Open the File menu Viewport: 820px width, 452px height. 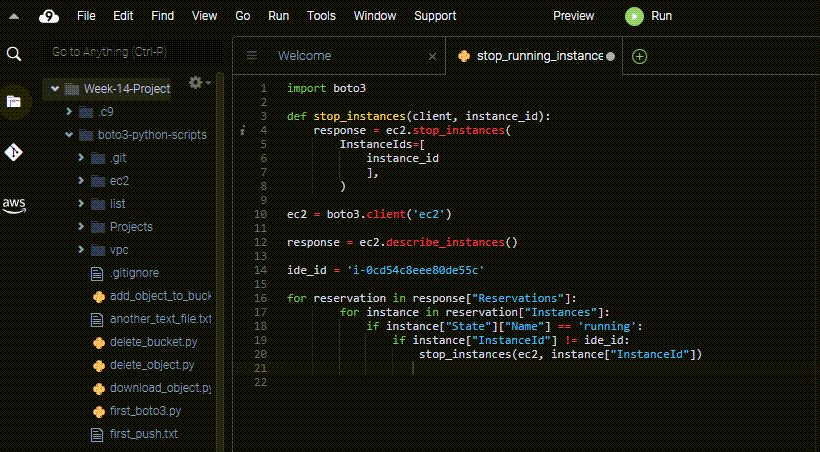tap(86, 16)
